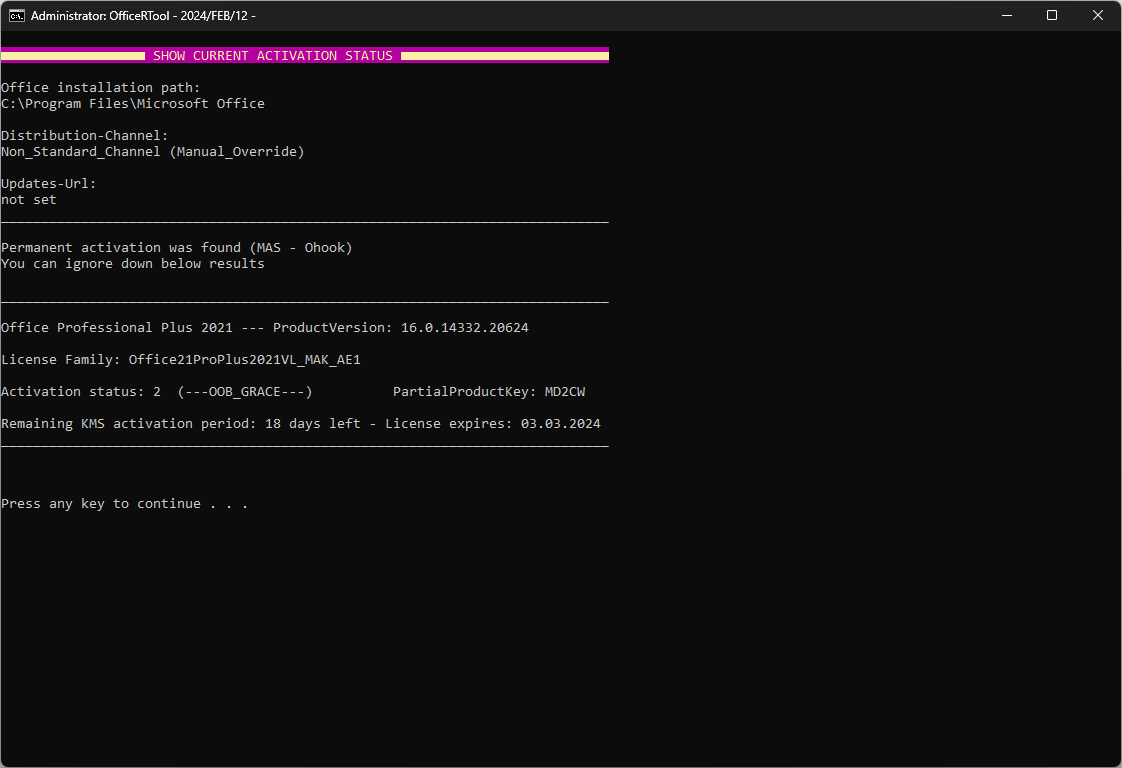Viewport: 1122px width, 768px height.
Task: Maximize the OfficeRTool console window
Action: [1052, 15]
